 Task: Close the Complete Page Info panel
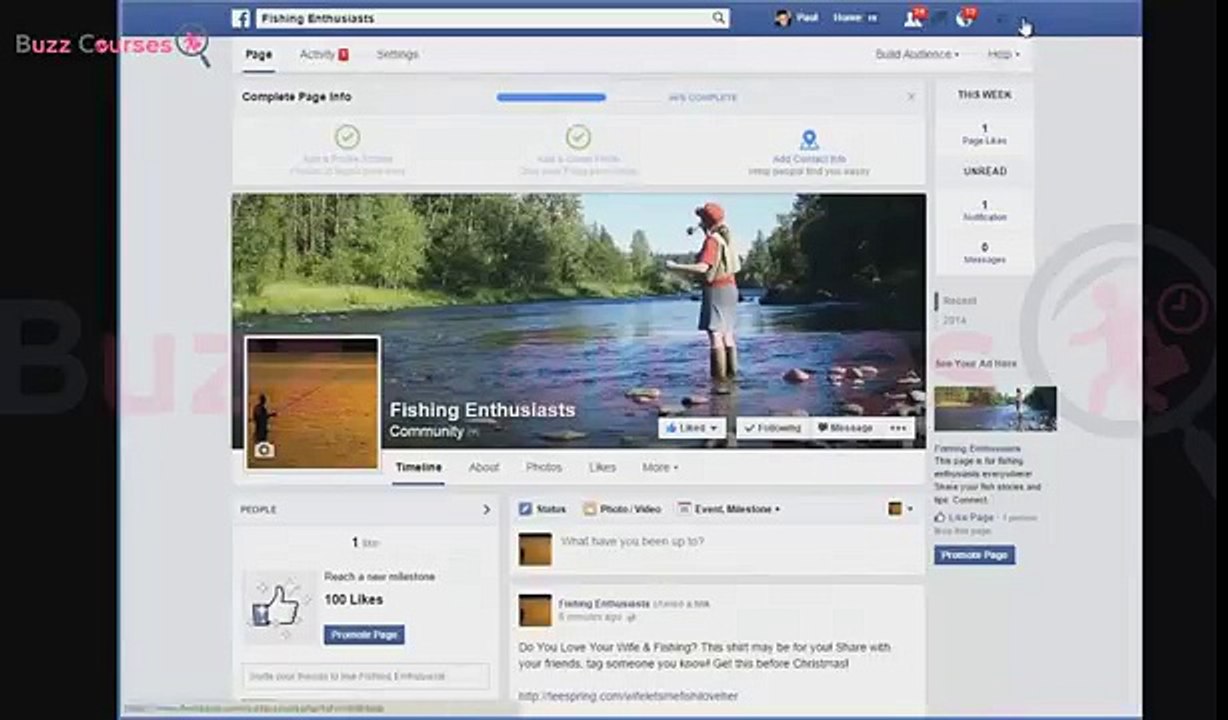(x=911, y=97)
